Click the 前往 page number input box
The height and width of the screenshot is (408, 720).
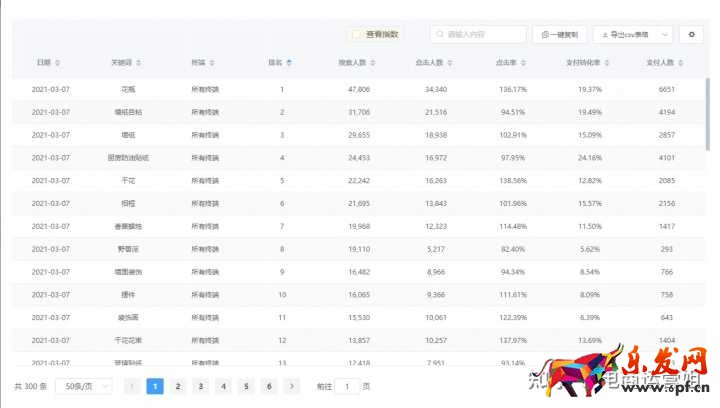[x=347, y=386]
